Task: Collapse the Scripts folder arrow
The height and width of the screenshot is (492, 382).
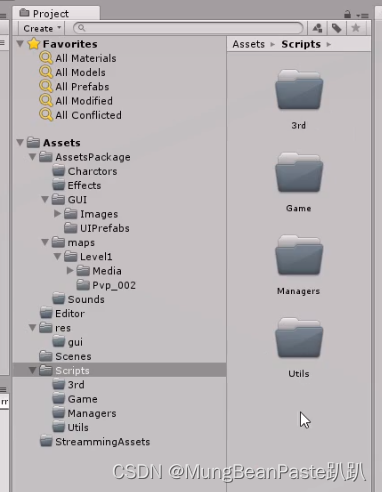Action: [32, 370]
